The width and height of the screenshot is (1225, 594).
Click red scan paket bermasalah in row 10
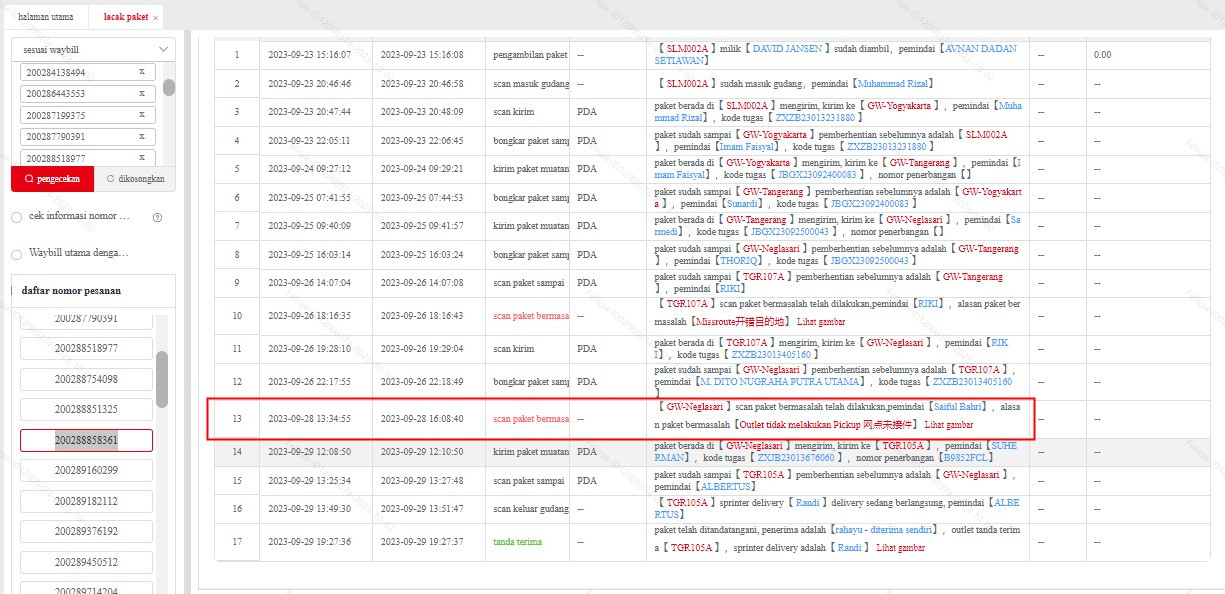pyautogui.click(x=531, y=316)
